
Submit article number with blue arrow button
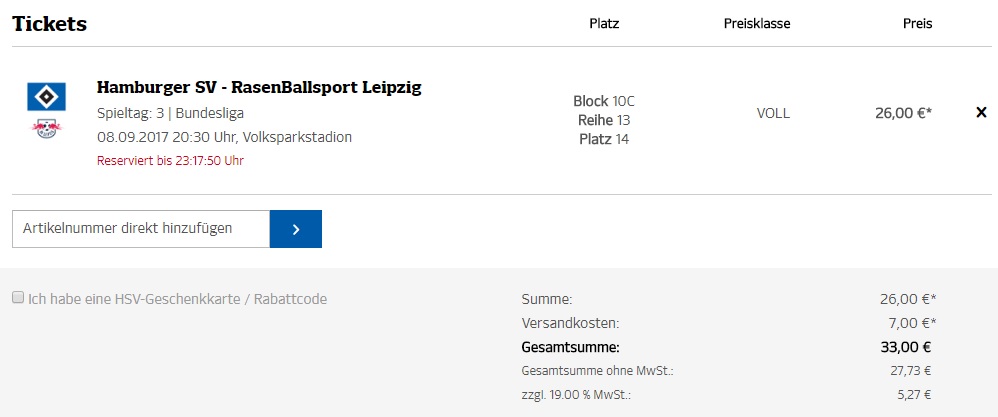tap(295, 229)
